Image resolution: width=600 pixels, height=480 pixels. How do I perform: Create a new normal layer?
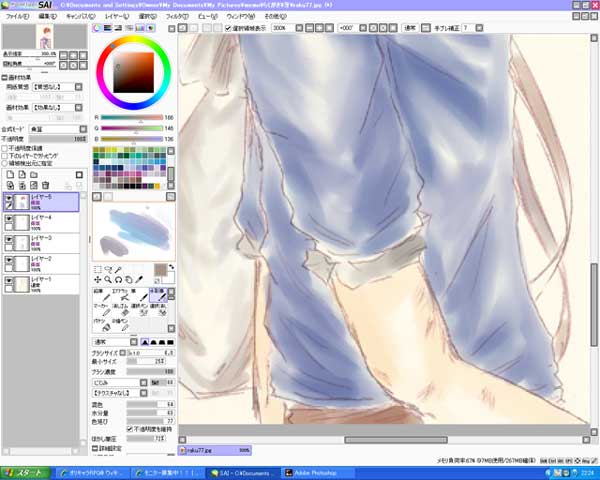pyautogui.click(x=10, y=175)
